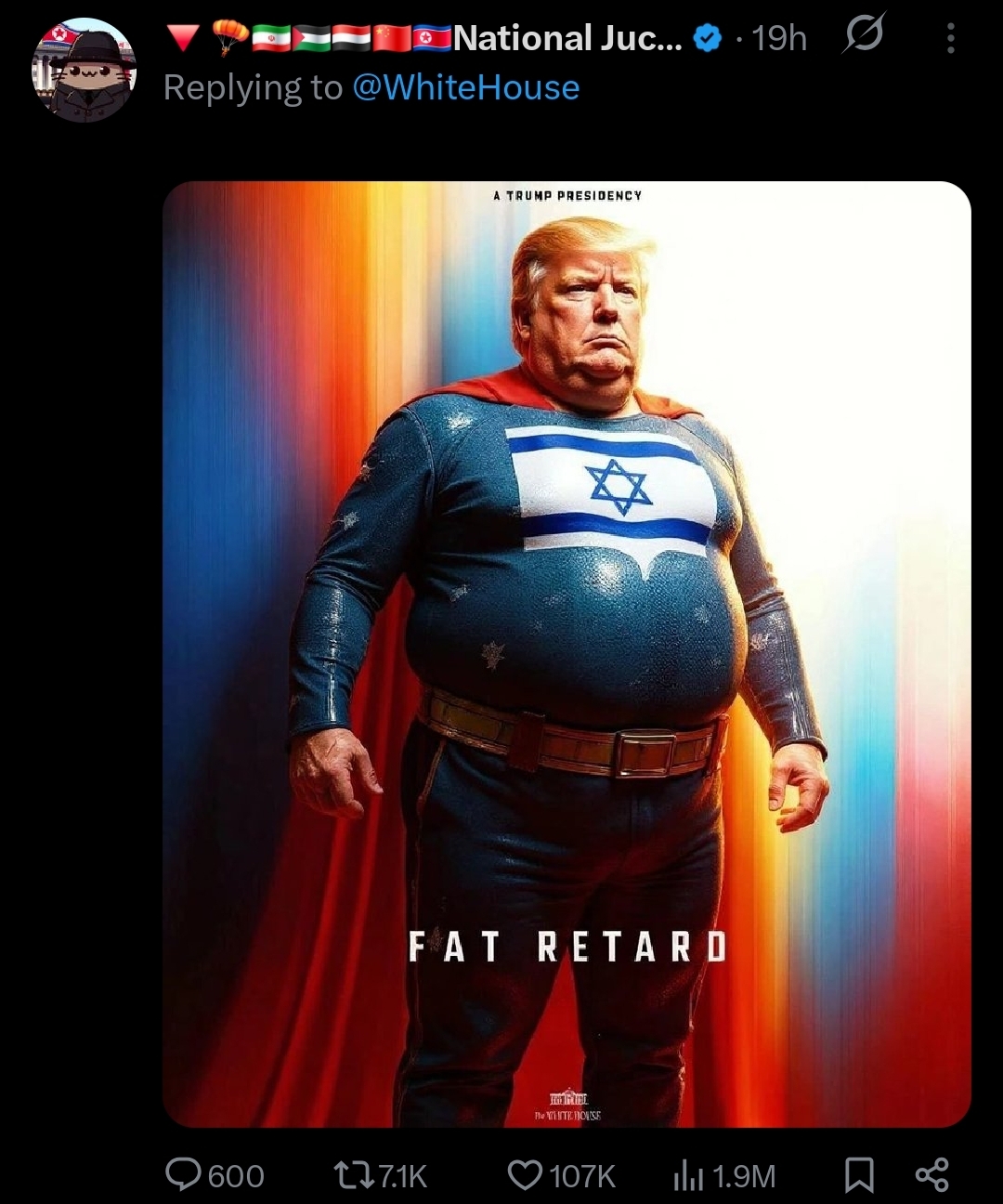Click the red triangle emoji in name
This screenshot has height=1204, width=1003.
[184, 37]
